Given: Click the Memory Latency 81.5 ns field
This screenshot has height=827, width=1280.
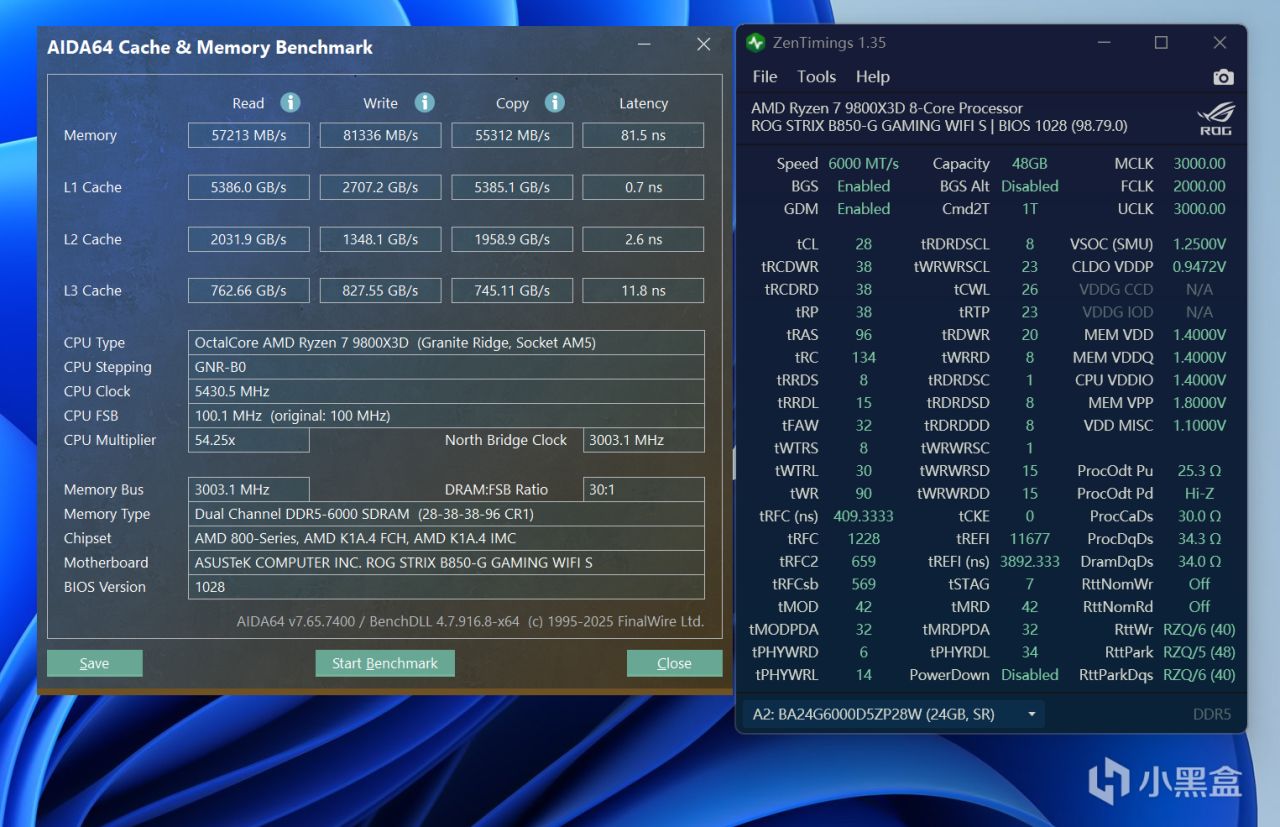Looking at the screenshot, I should [643, 135].
